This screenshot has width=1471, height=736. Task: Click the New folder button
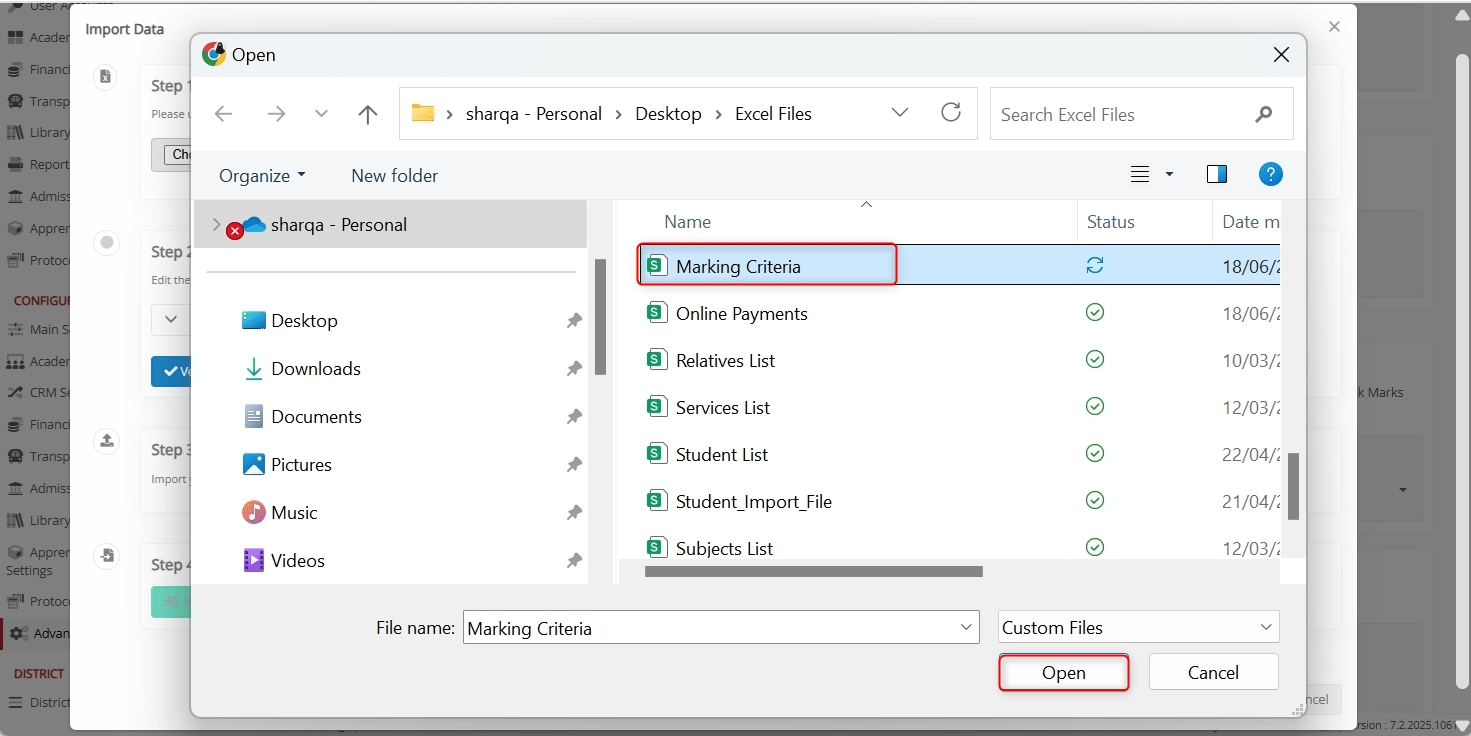click(394, 175)
